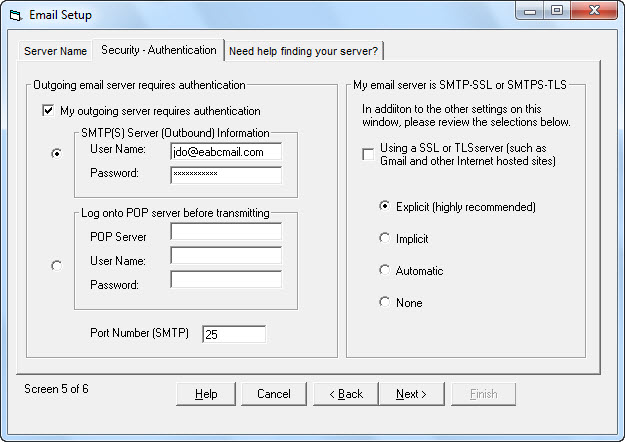Image resolution: width=625 pixels, height=442 pixels.
Task: Click the Port Number (SMTP) label
Action: click(x=140, y=333)
